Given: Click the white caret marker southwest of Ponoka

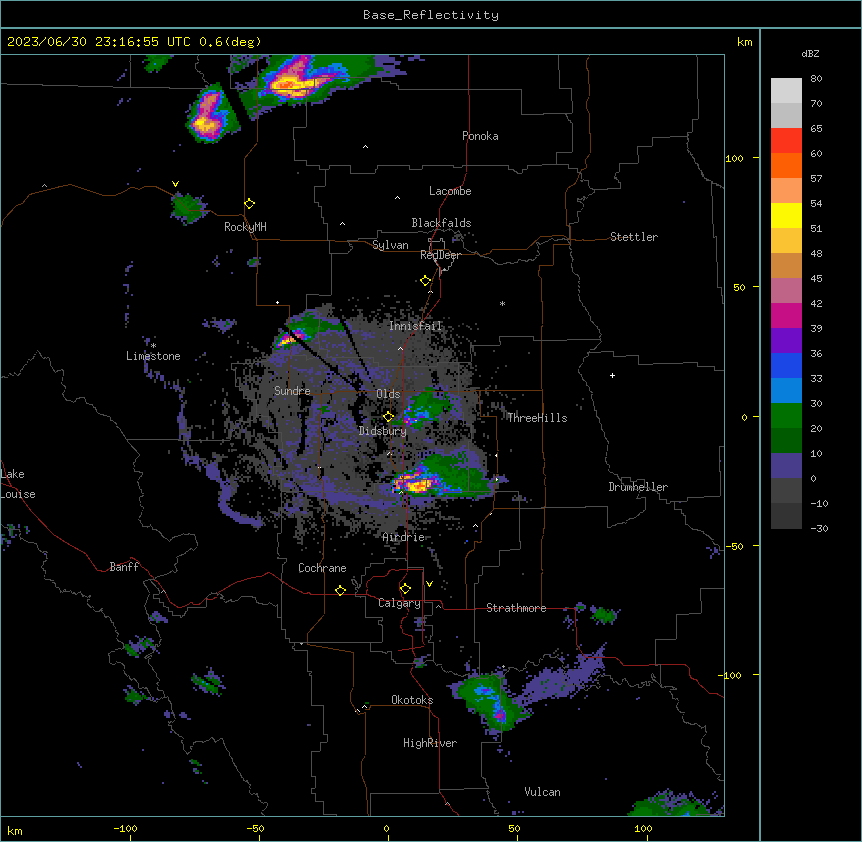Looking at the screenshot, I should click(365, 147).
